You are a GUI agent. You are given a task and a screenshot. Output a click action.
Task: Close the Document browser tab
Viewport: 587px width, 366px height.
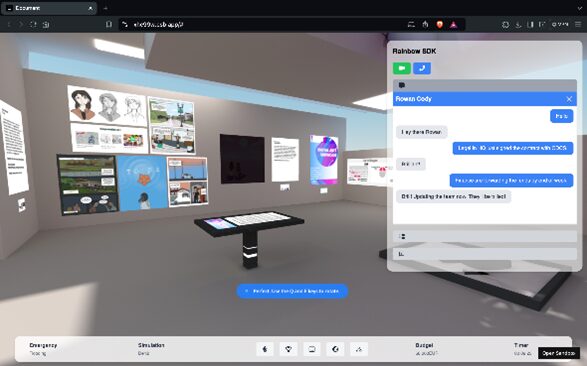tap(90, 8)
